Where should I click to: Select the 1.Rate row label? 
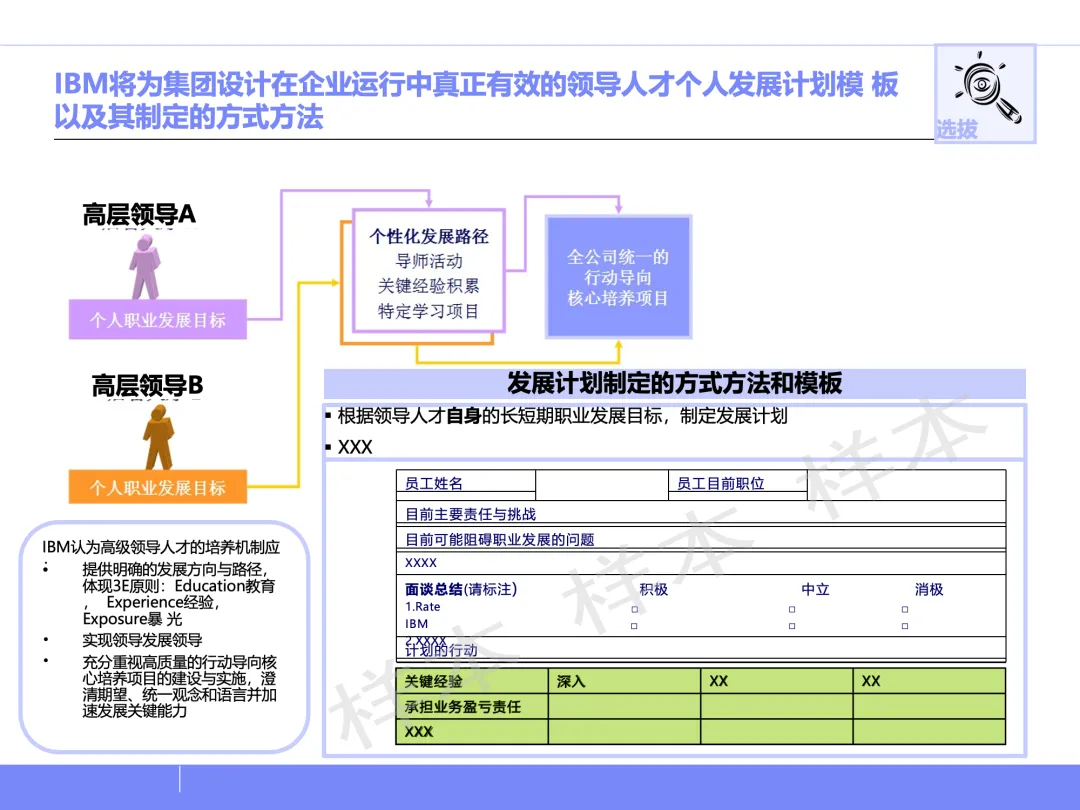[x=422, y=607]
